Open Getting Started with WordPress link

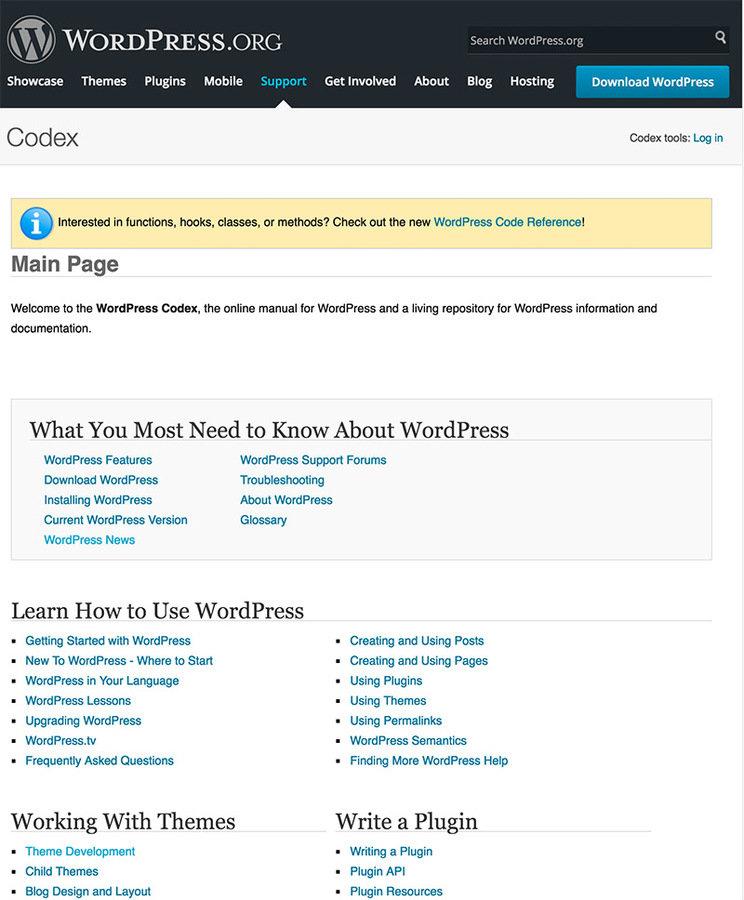(108, 641)
